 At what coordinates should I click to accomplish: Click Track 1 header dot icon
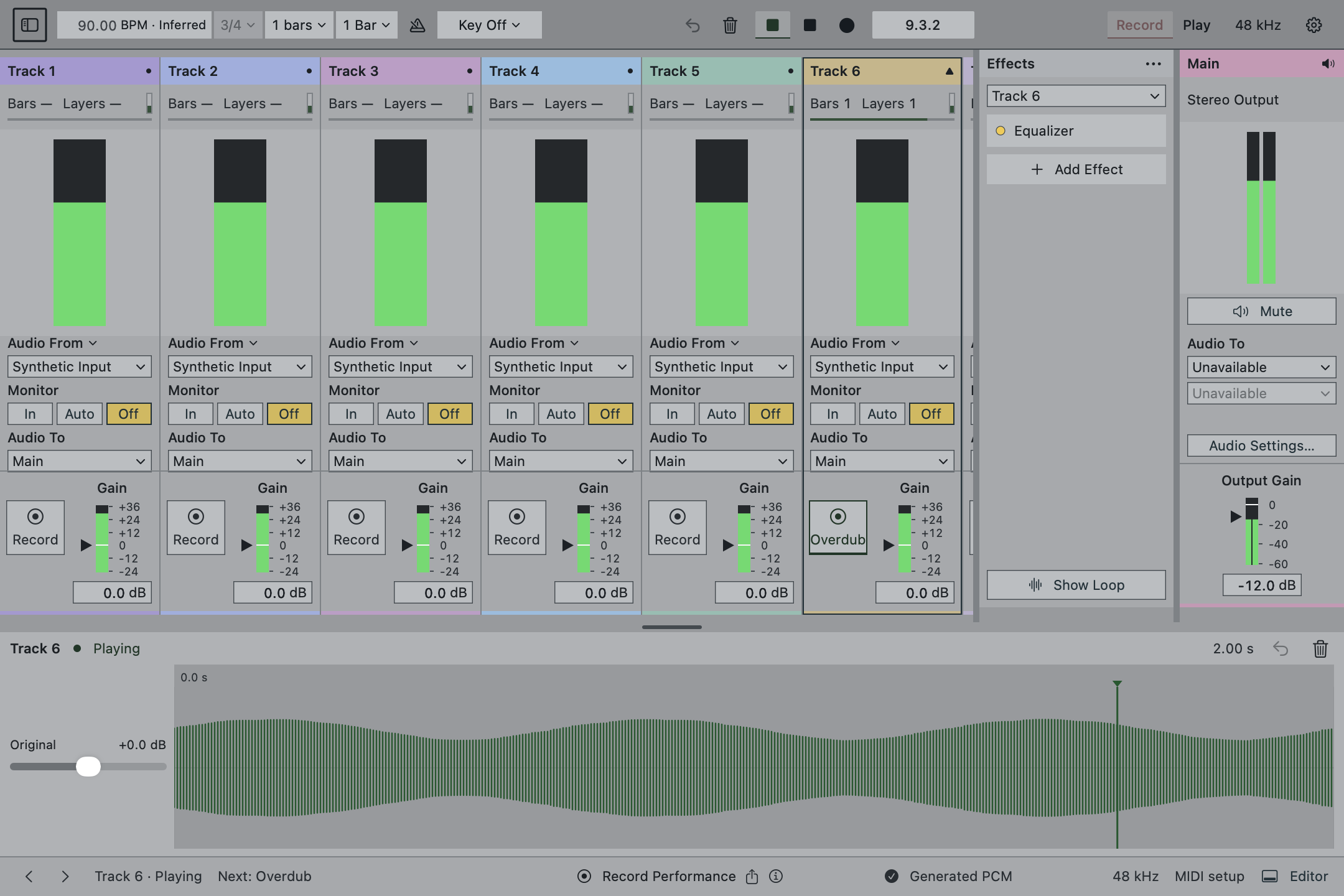click(x=148, y=71)
